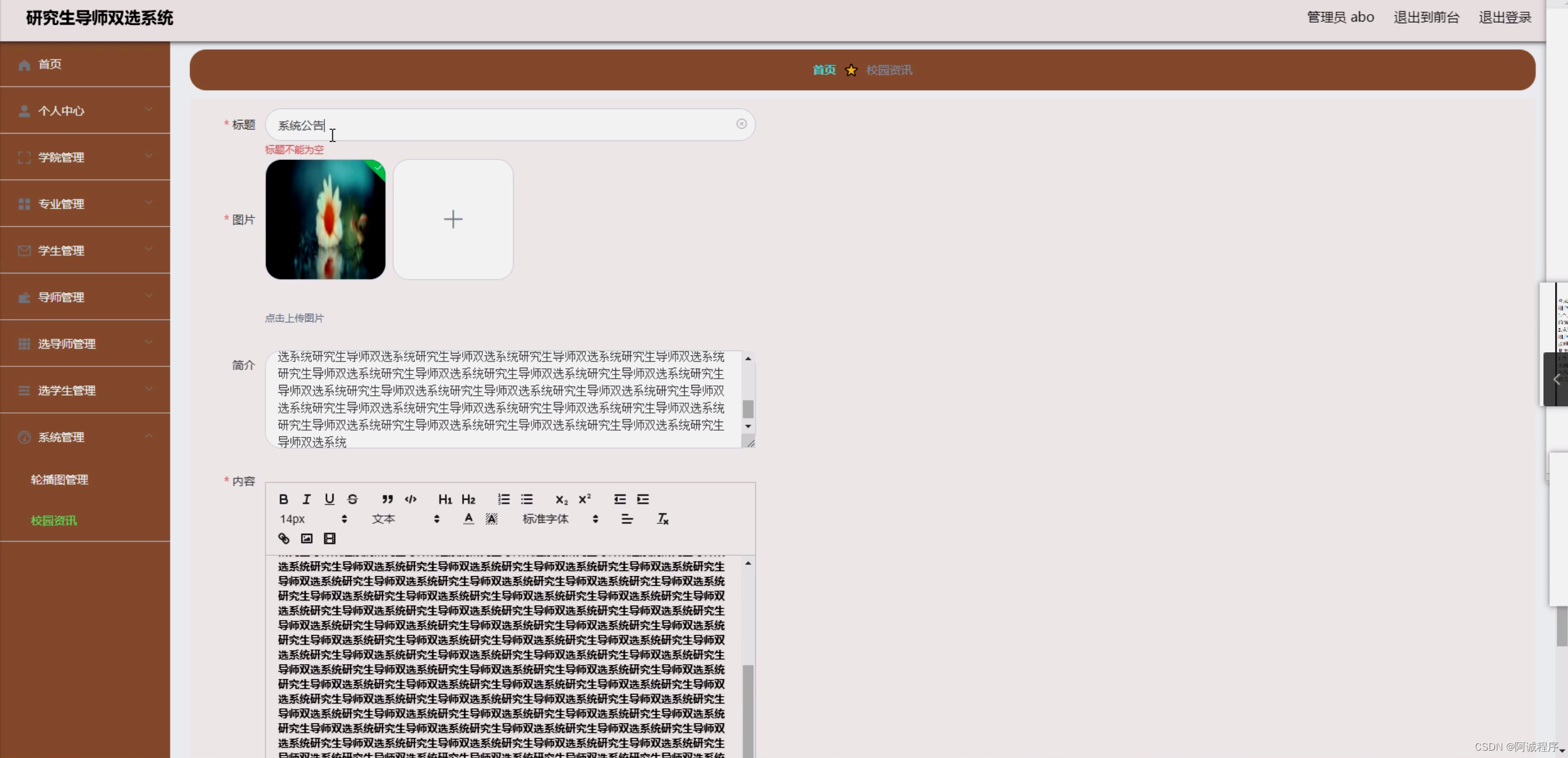The image size is (1568, 758).
Task: Apply underline formatting in editor
Action: [x=329, y=499]
